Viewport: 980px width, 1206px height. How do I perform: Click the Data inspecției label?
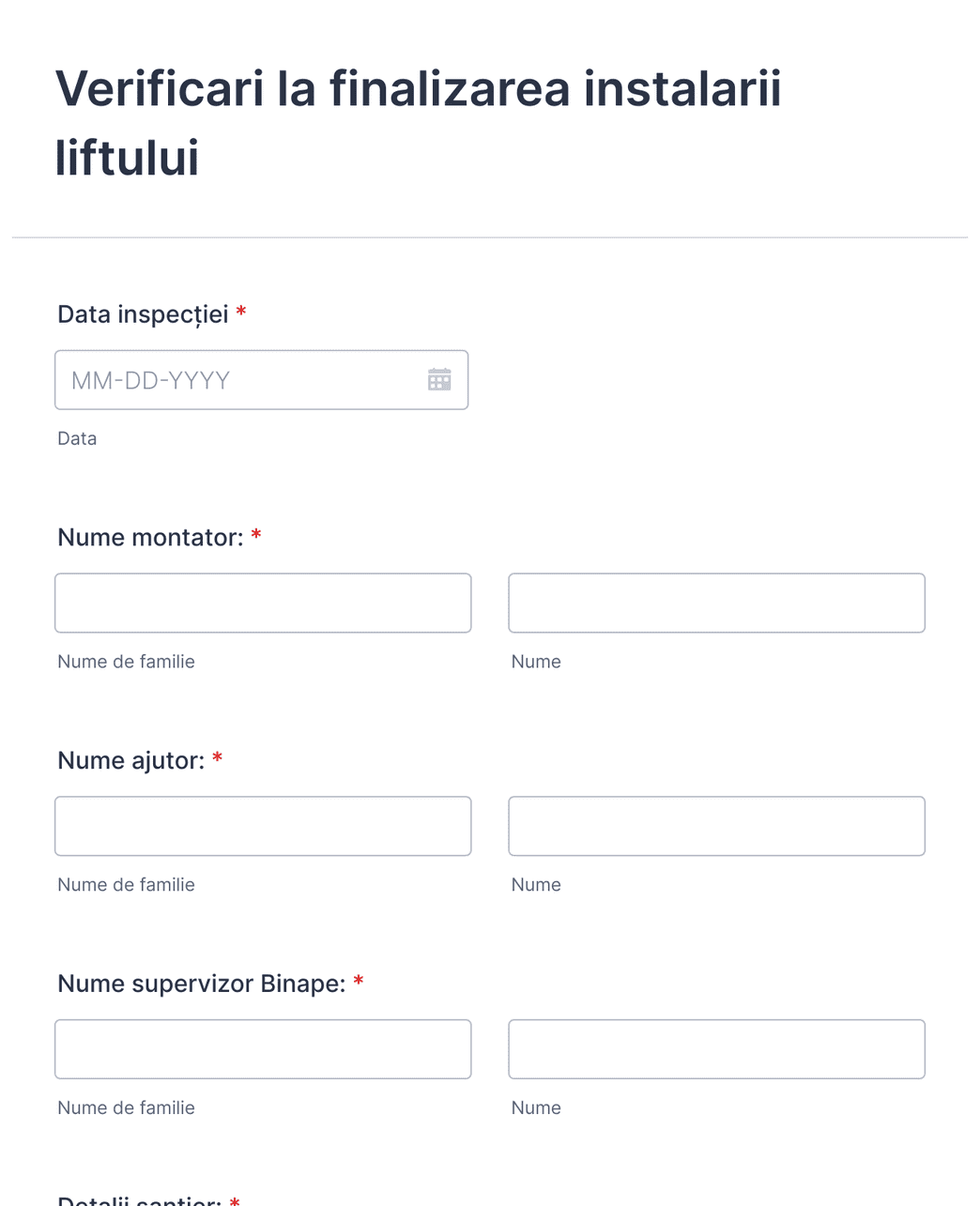coord(143,313)
